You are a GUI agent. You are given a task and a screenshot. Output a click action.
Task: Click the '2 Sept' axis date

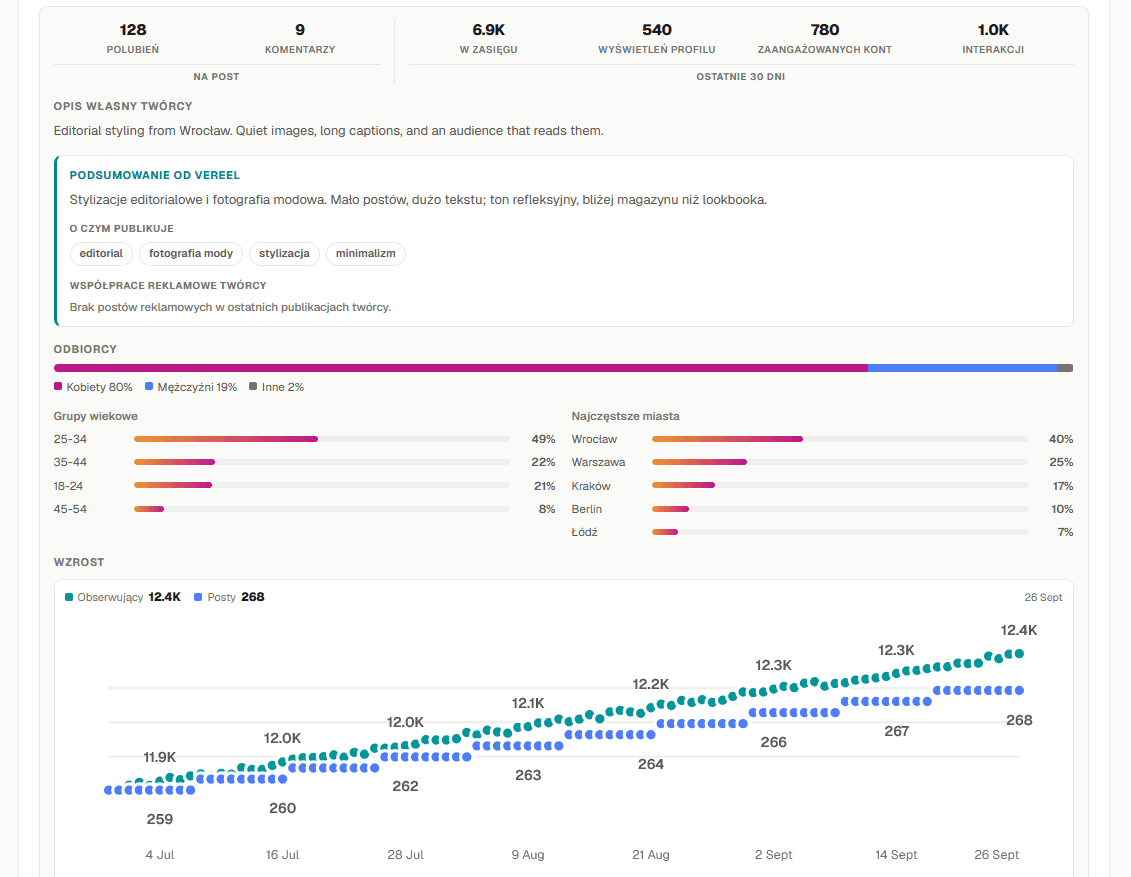(773, 855)
